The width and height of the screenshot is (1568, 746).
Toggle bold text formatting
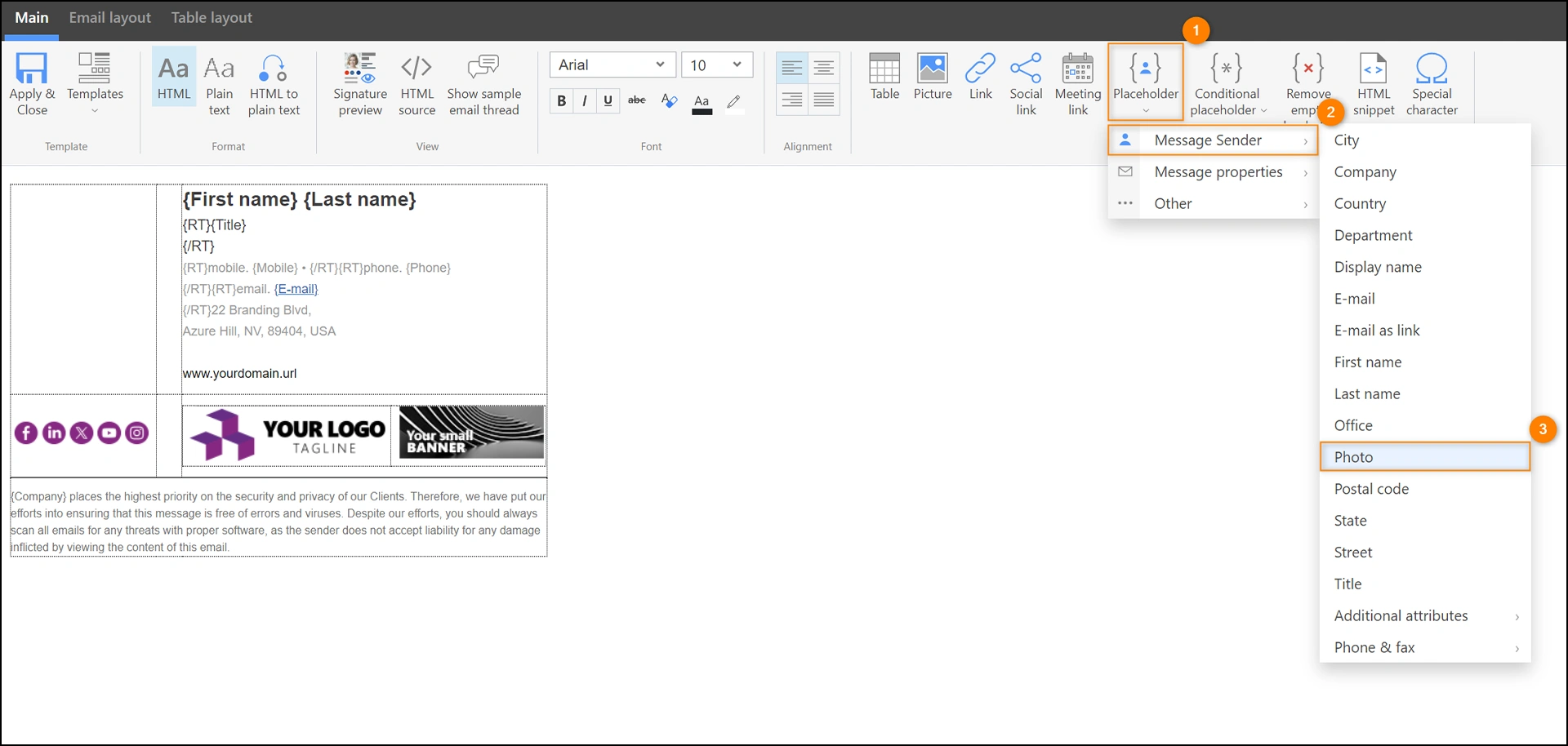click(561, 100)
